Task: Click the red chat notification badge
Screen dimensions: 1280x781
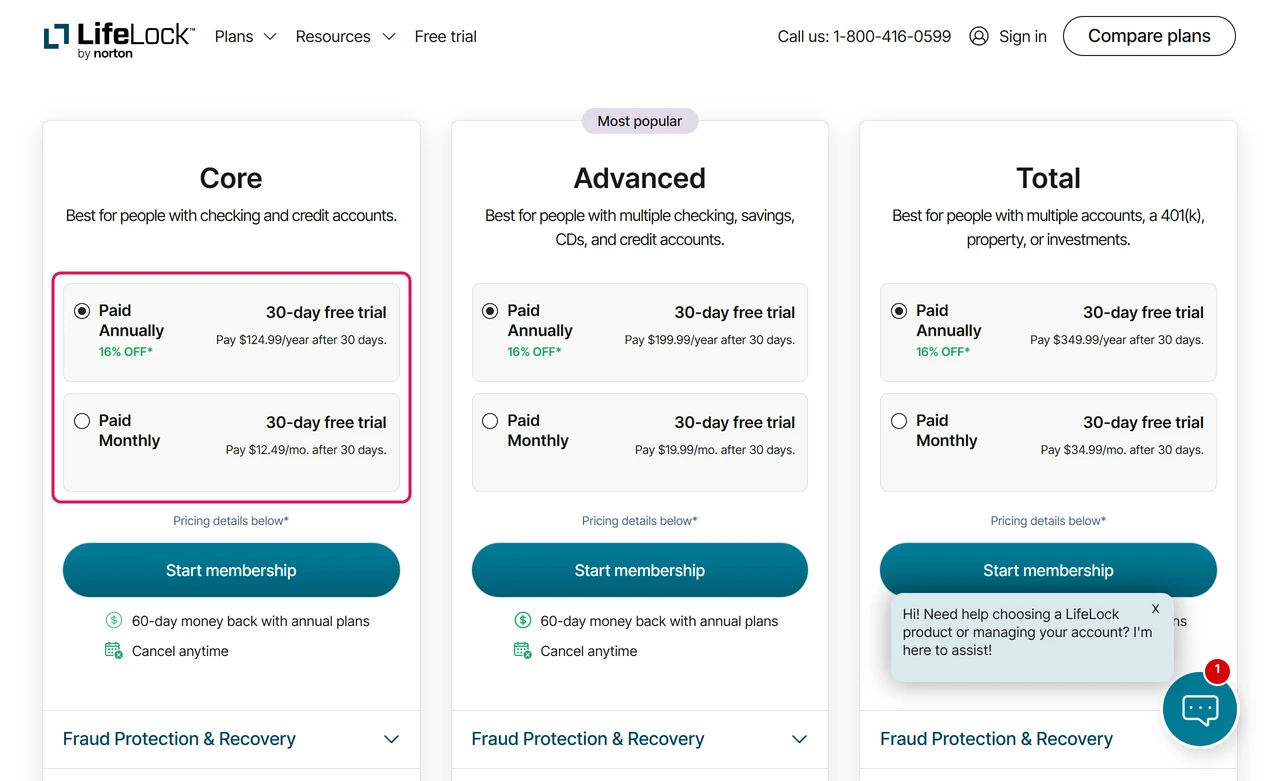Action: [x=1217, y=670]
